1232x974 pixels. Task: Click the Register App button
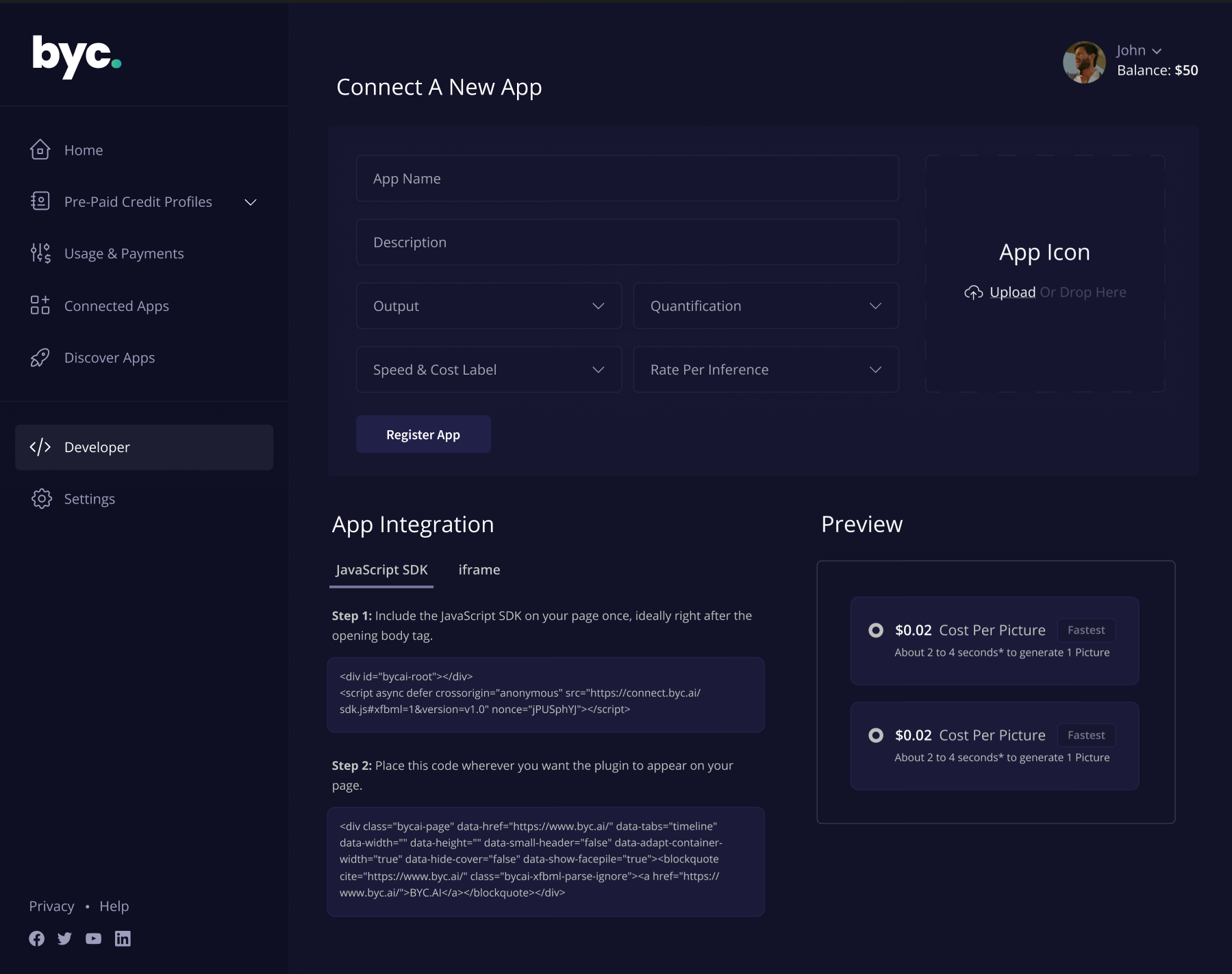(423, 434)
